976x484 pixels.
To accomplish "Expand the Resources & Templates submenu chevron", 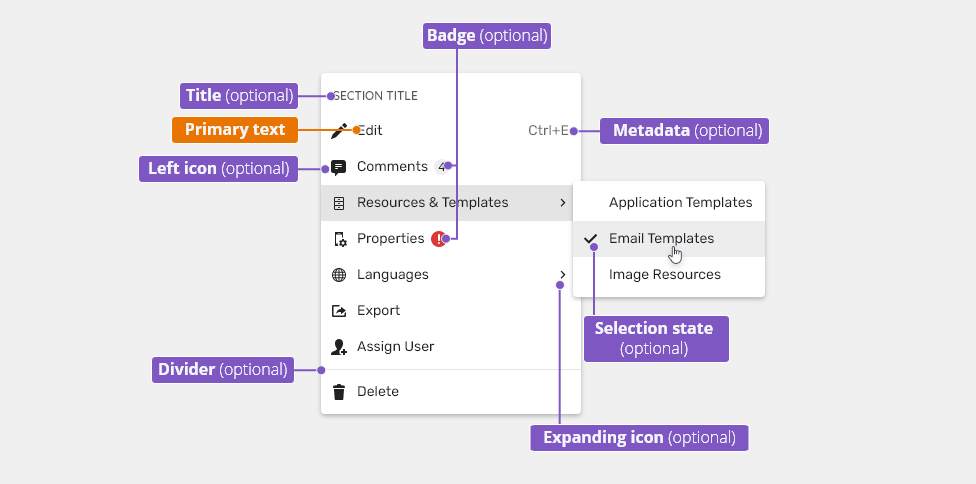I will pyautogui.click(x=563, y=203).
